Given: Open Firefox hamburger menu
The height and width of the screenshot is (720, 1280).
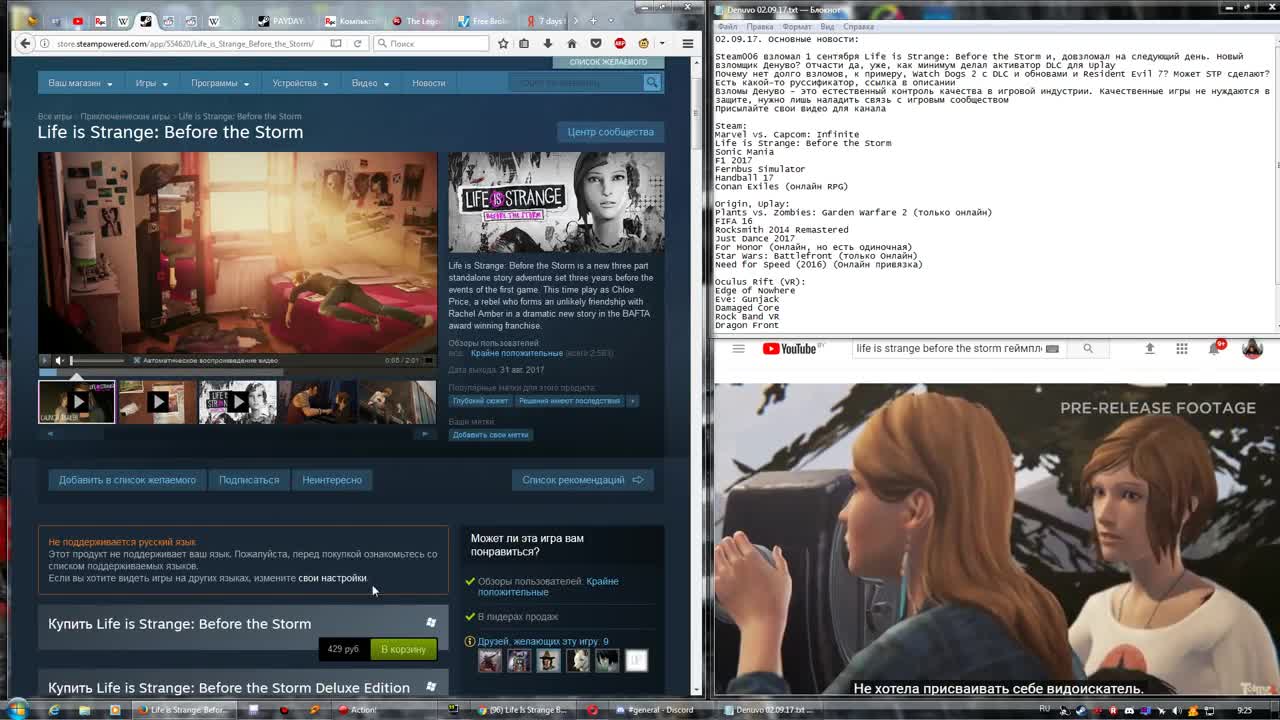Looking at the screenshot, I should (687, 43).
